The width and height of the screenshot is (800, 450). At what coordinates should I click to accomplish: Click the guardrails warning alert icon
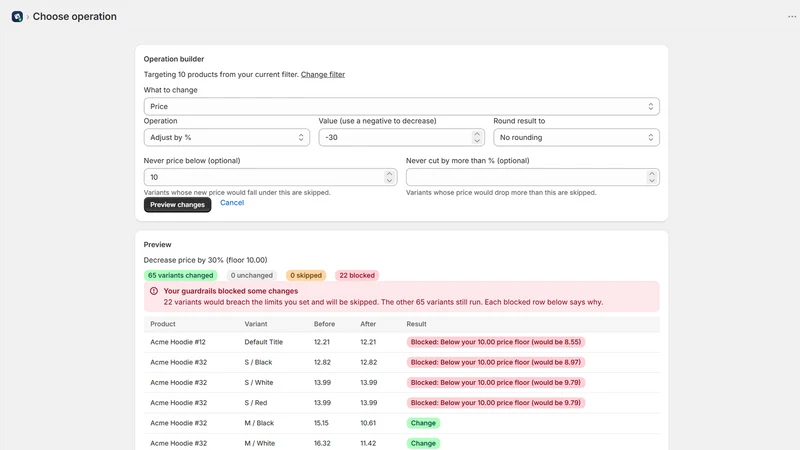pos(154,291)
